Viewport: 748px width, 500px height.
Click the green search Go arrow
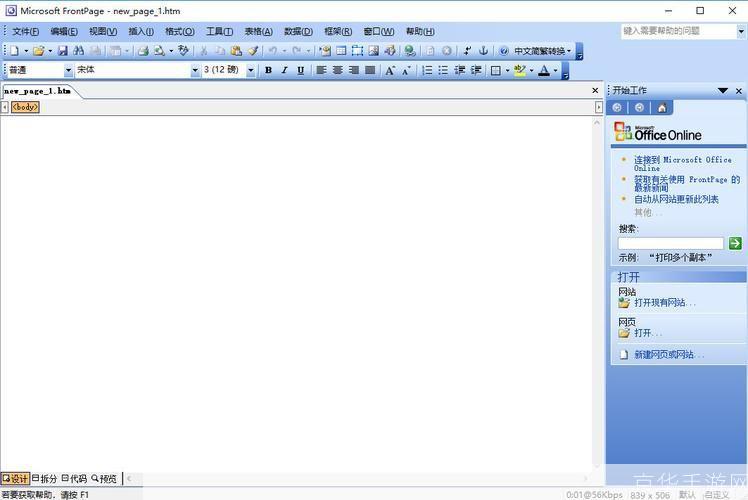click(x=735, y=243)
